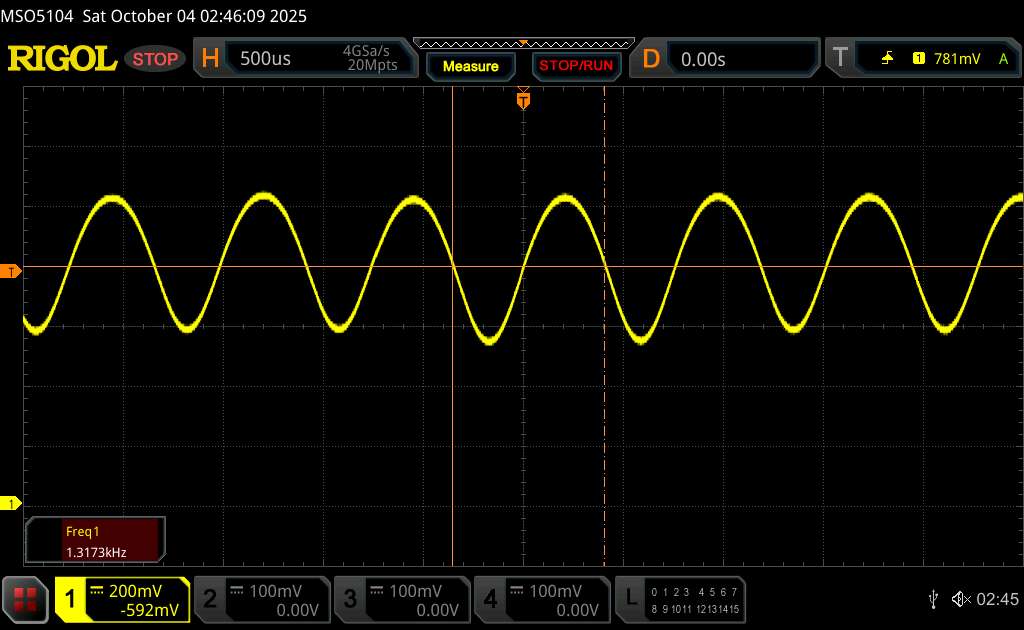Click the rising edge trigger icon
Image resolution: width=1024 pixels, height=630 pixels.
887,59
